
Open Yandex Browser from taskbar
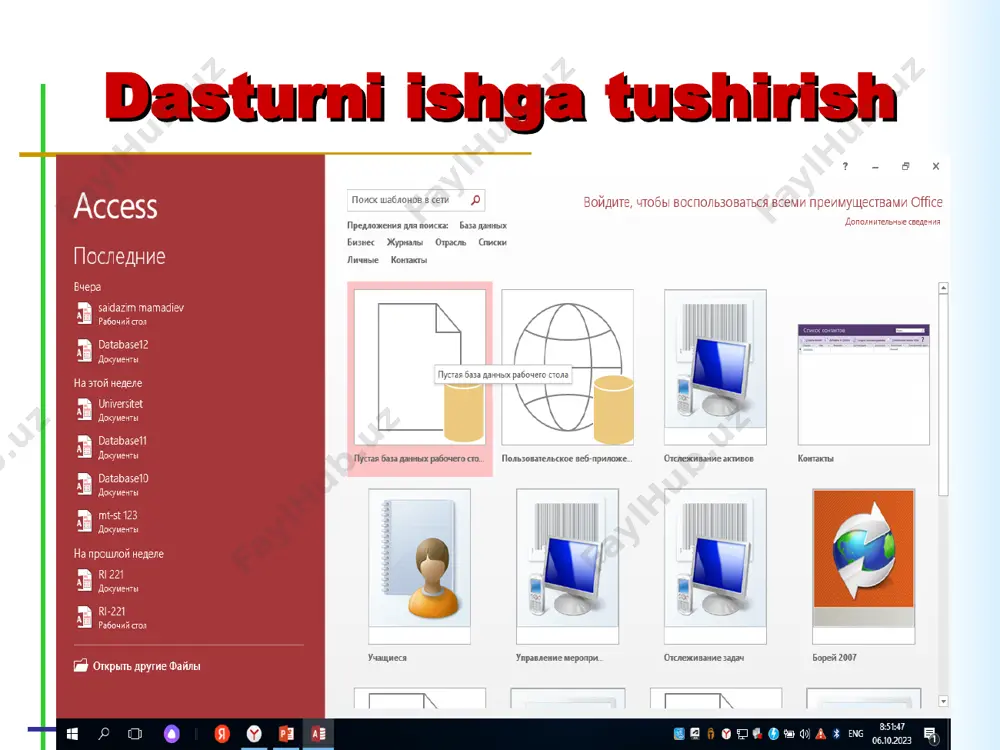point(254,734)
